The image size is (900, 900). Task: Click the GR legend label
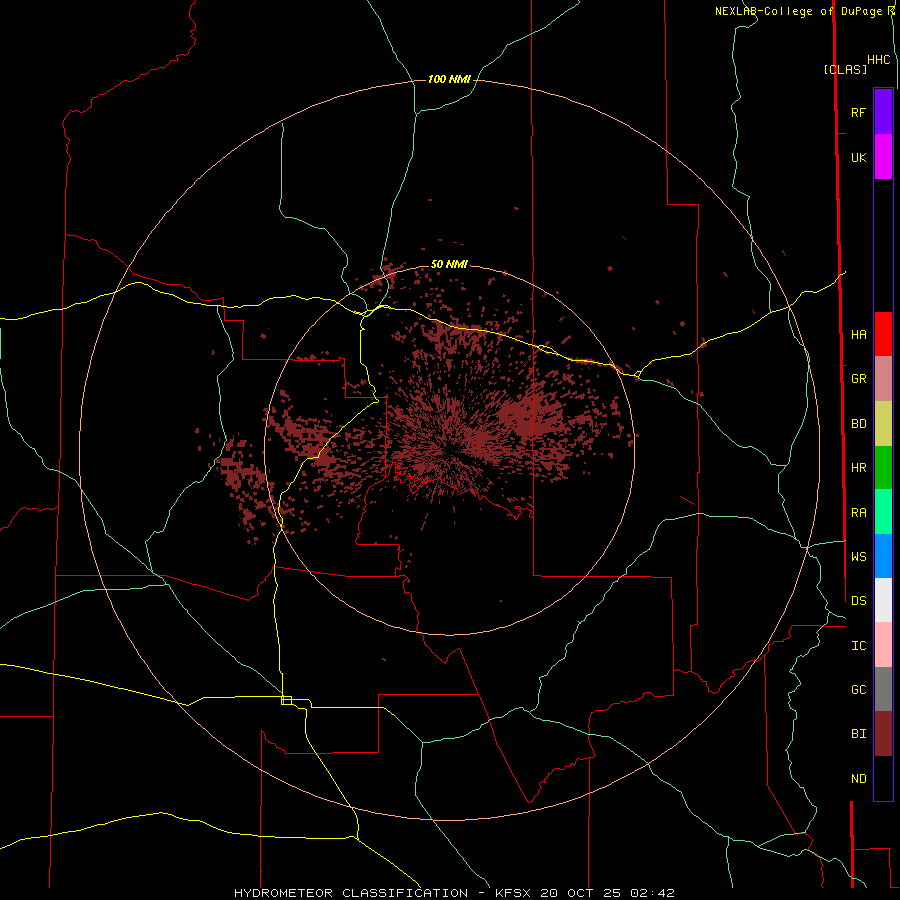[x=858, y=379]
